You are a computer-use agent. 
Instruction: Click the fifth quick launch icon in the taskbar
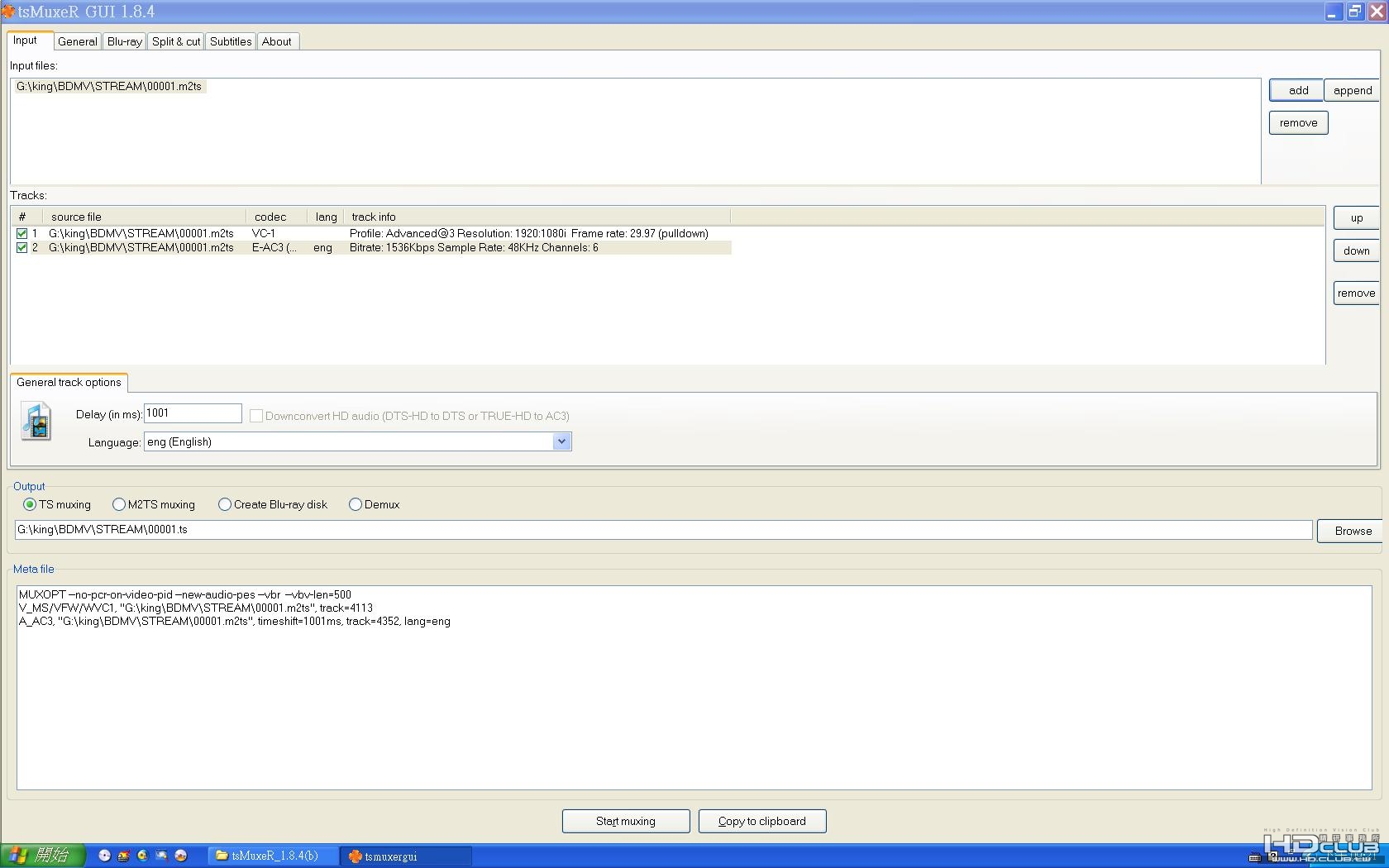click(180, 856)
